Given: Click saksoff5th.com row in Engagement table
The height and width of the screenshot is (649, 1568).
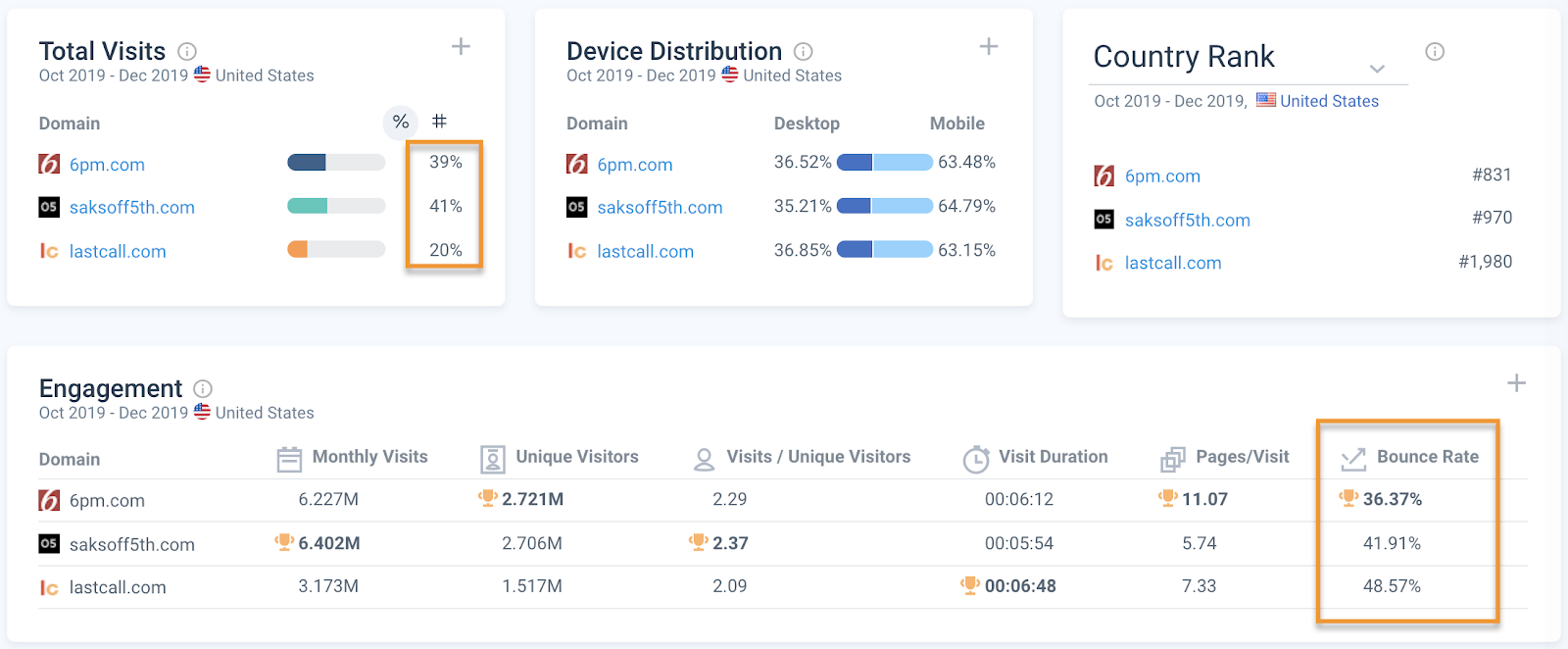Looking at the screenshot, I should [783, 544].
